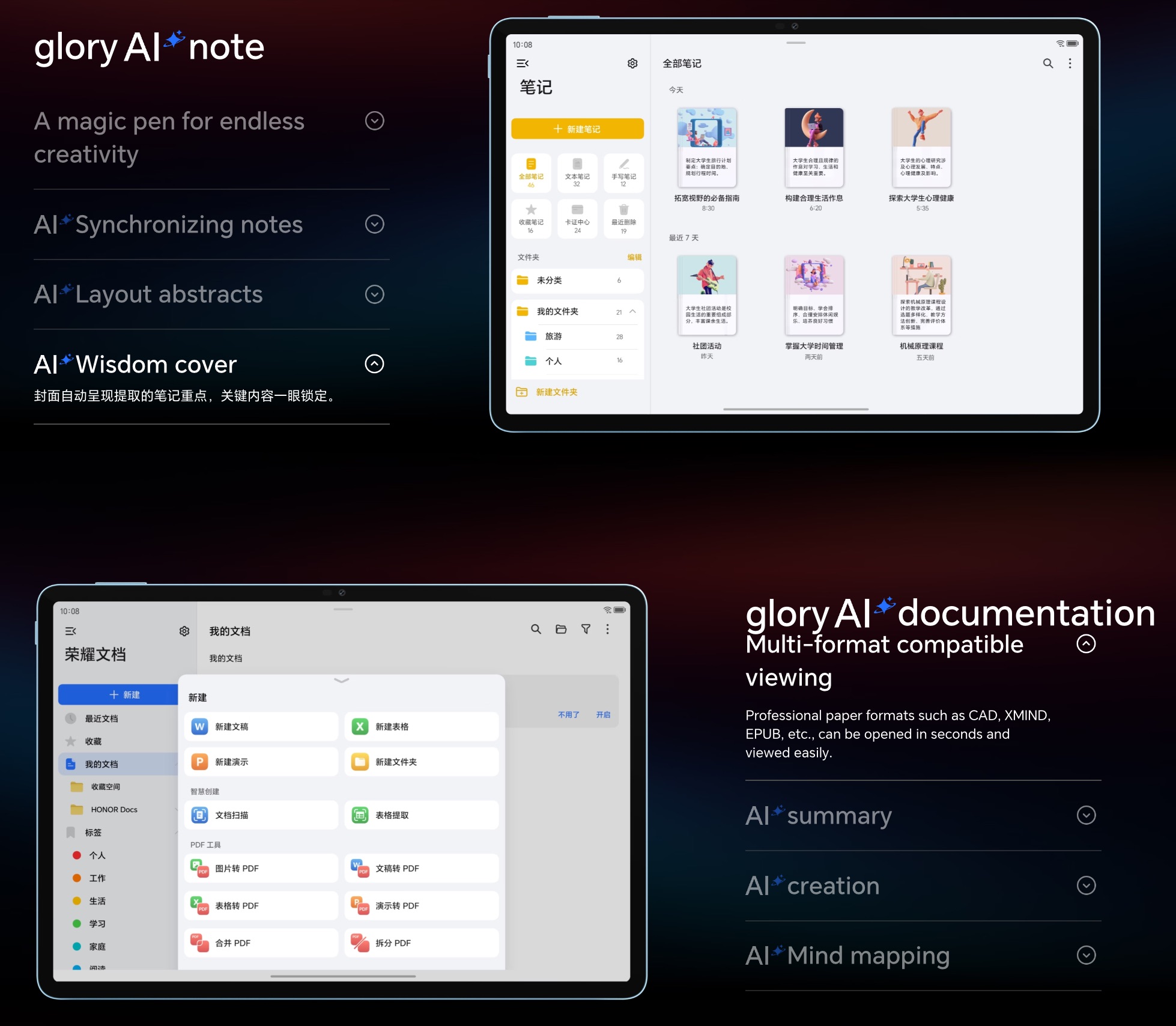This screenshot has height=1026, width=1176.
Task: Collapse Multi-format compatible viewing section
Action: pos(1086,644)
